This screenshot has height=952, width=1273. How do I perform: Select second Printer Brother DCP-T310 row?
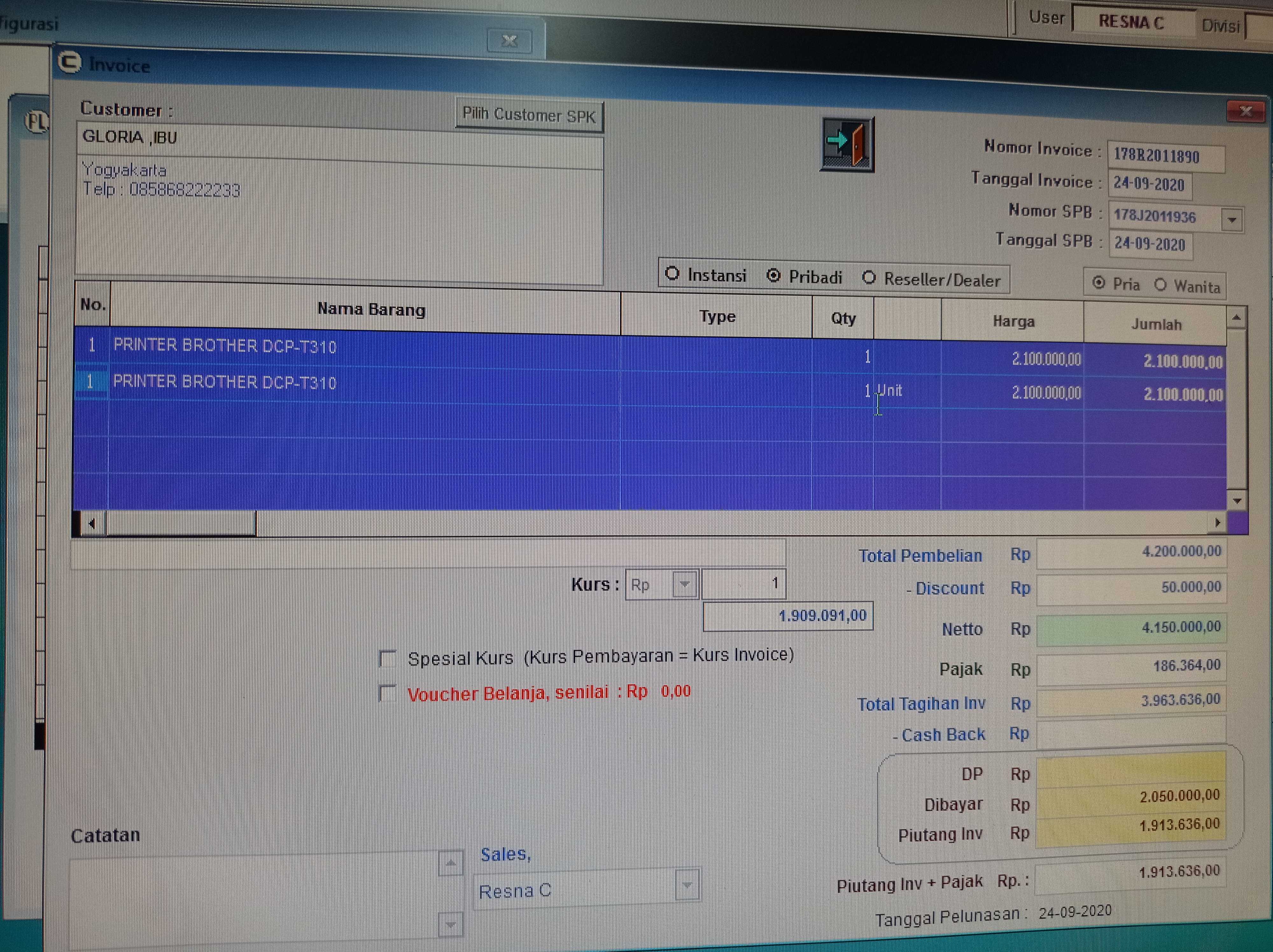point(224,382)
